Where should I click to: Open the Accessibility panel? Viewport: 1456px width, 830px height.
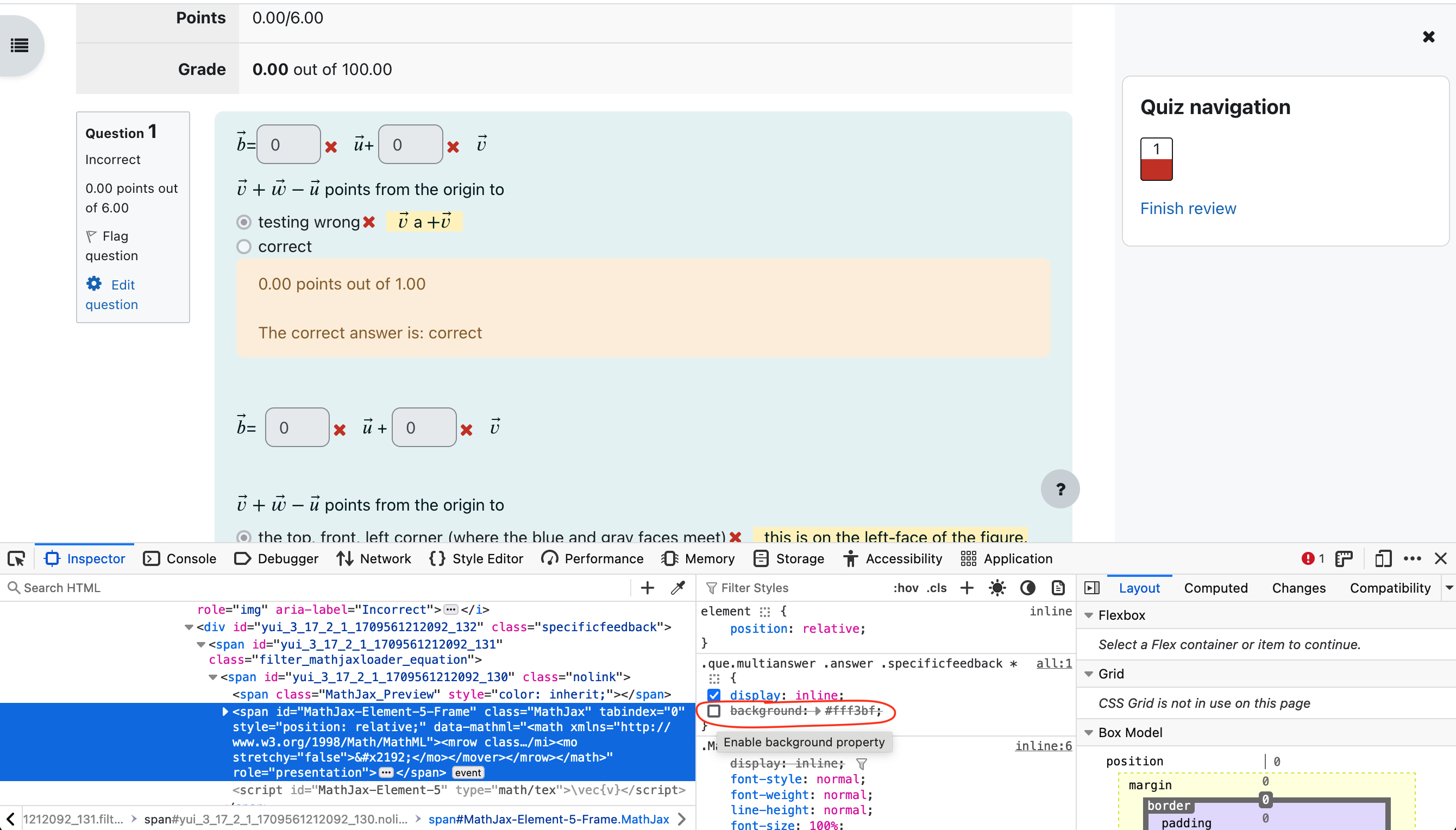(x=893, y=558)
